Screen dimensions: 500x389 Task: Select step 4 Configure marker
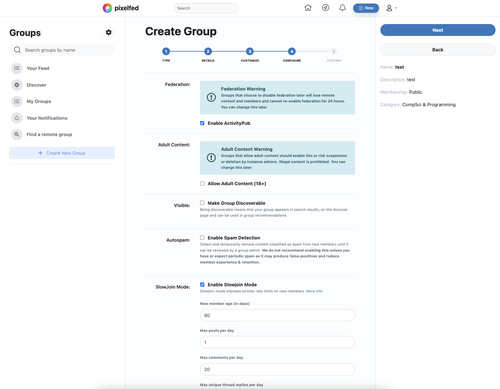[x=292, y=51]
